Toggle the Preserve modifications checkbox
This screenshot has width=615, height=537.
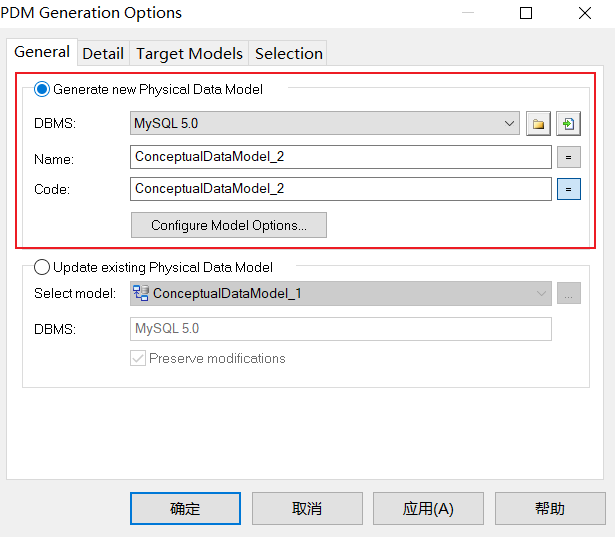pyautogui.click(x=138, y=358)
